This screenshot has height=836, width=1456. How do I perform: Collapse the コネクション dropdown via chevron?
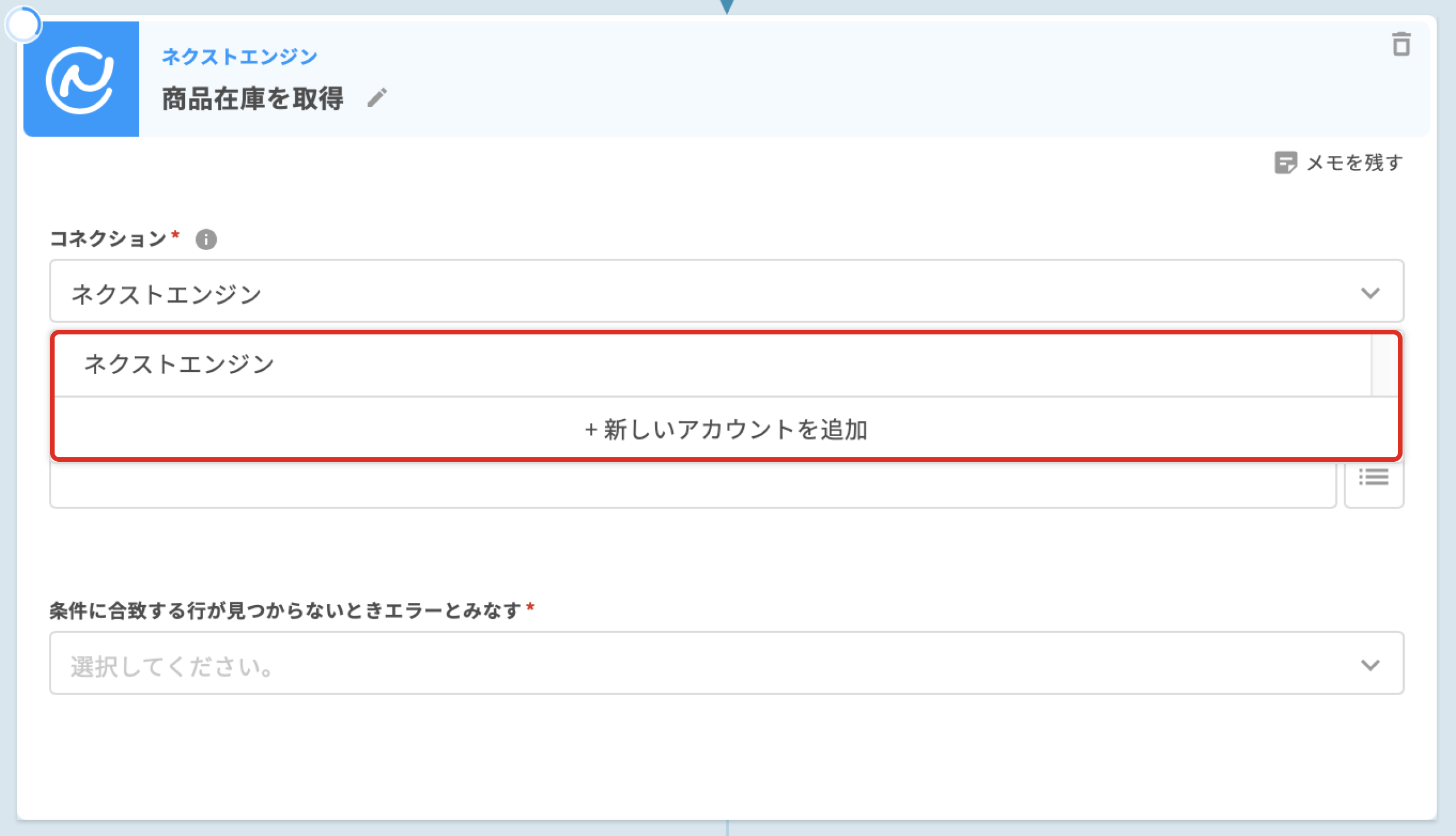(x=1370, y=293)
